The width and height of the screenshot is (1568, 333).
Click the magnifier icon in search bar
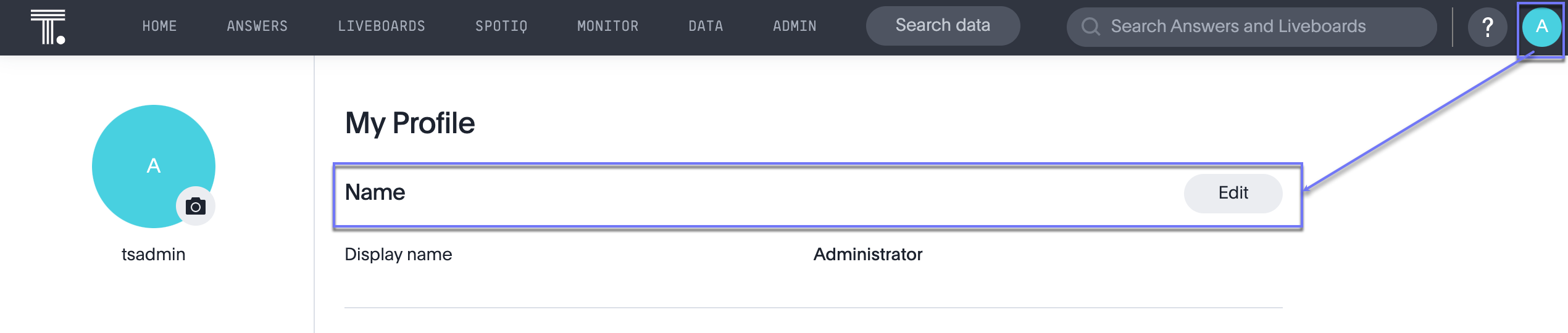coord(1091,27)
